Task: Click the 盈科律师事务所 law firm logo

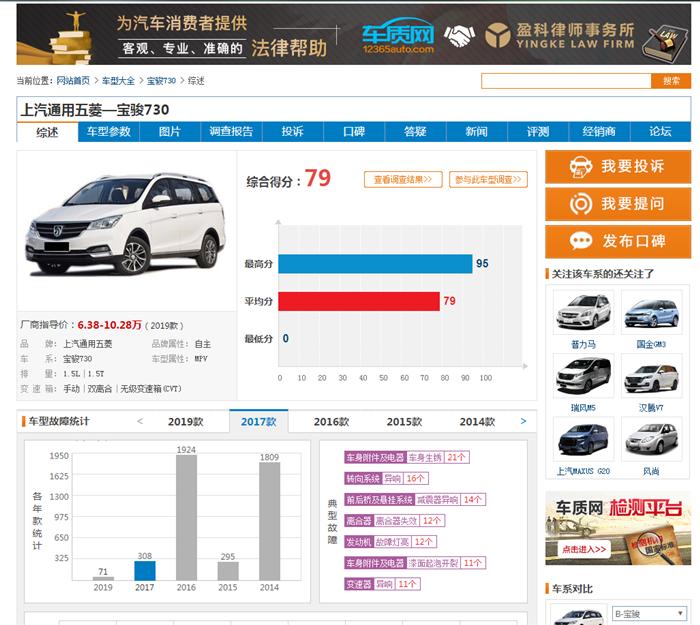Action: (x=560, y=35)
